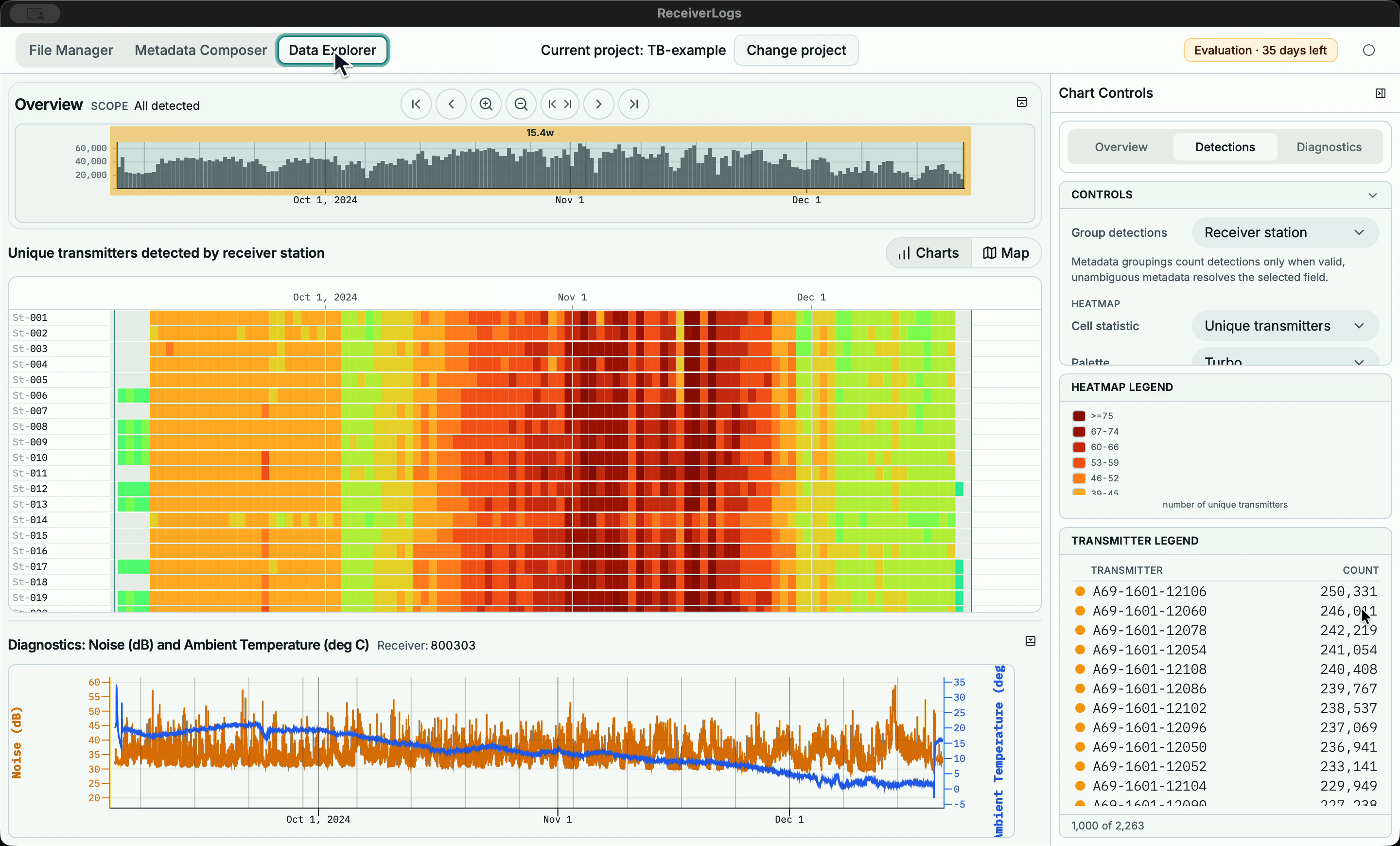The width and height of the screenshot is (1400, 846).
Task: Open the Metadata Composer tab
Action: [201, 50]
